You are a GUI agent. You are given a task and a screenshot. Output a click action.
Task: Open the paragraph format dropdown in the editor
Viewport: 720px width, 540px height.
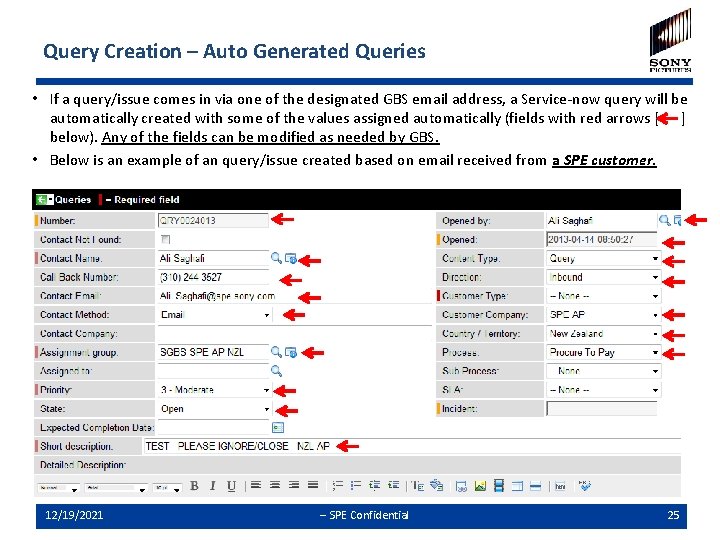tap(58, 488)
